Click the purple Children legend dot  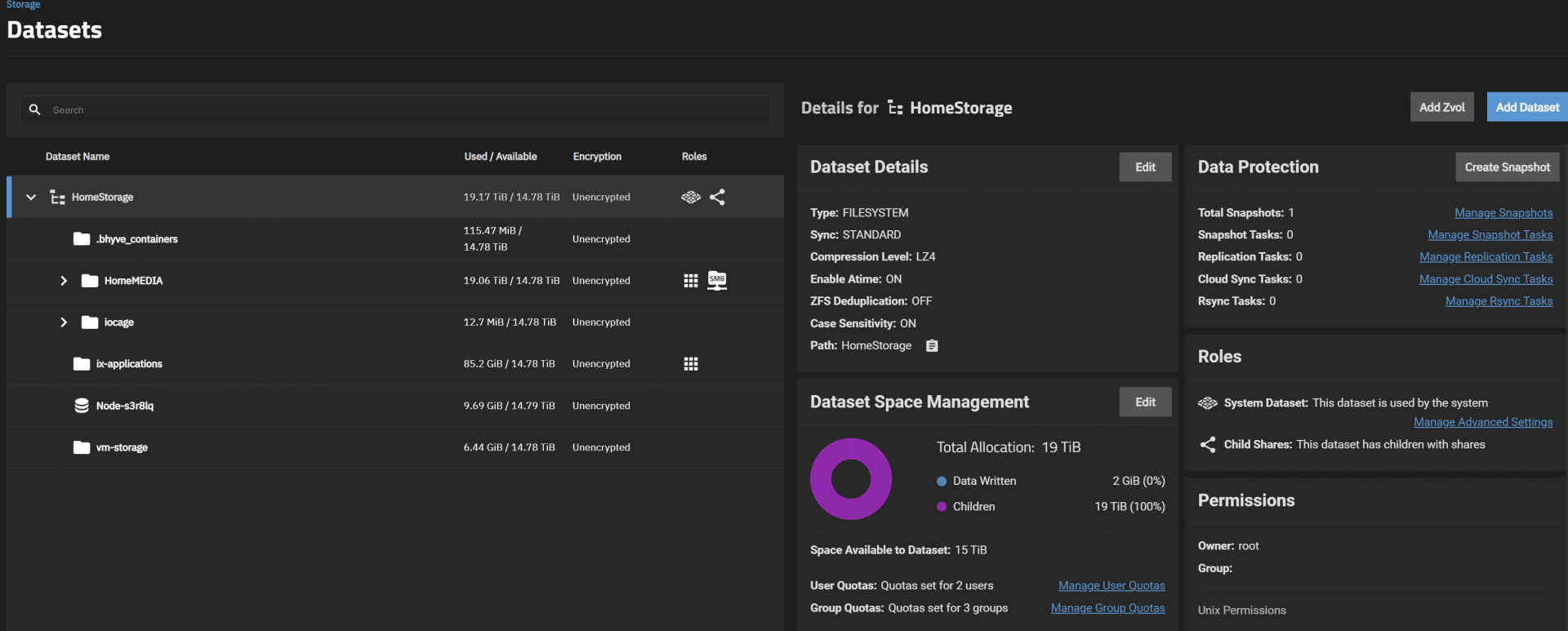click(942, 507)
